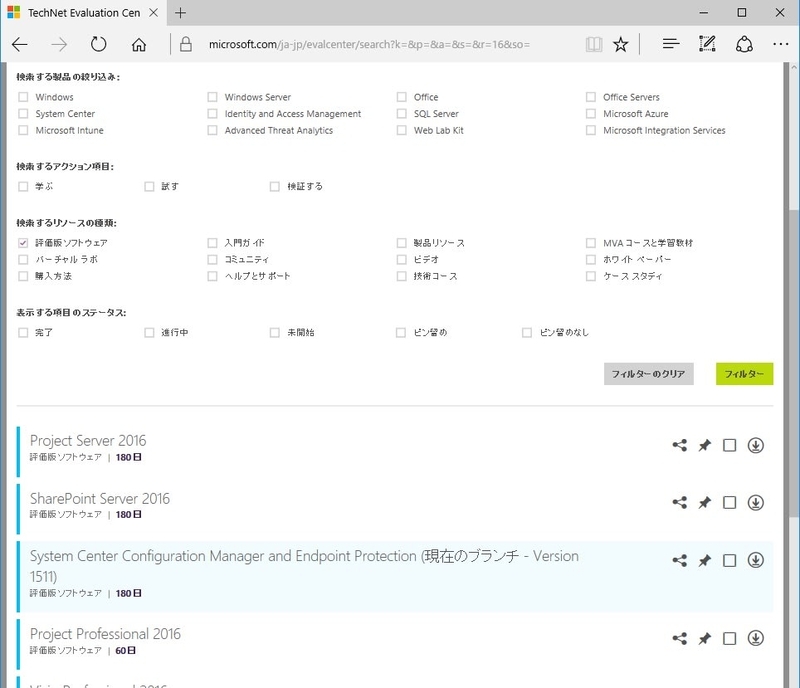Check the SQL Server filter checkbox
This screenshot has height=688, width=800.
coord(401,114)
